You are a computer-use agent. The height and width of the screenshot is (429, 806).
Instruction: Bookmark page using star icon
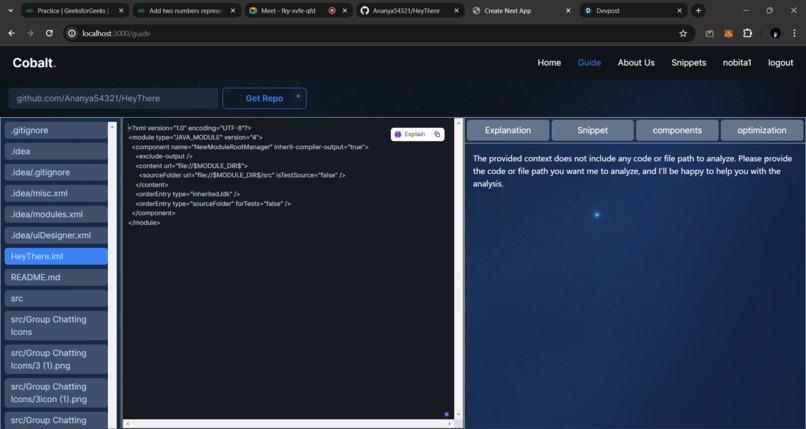[x=683, y=33]
